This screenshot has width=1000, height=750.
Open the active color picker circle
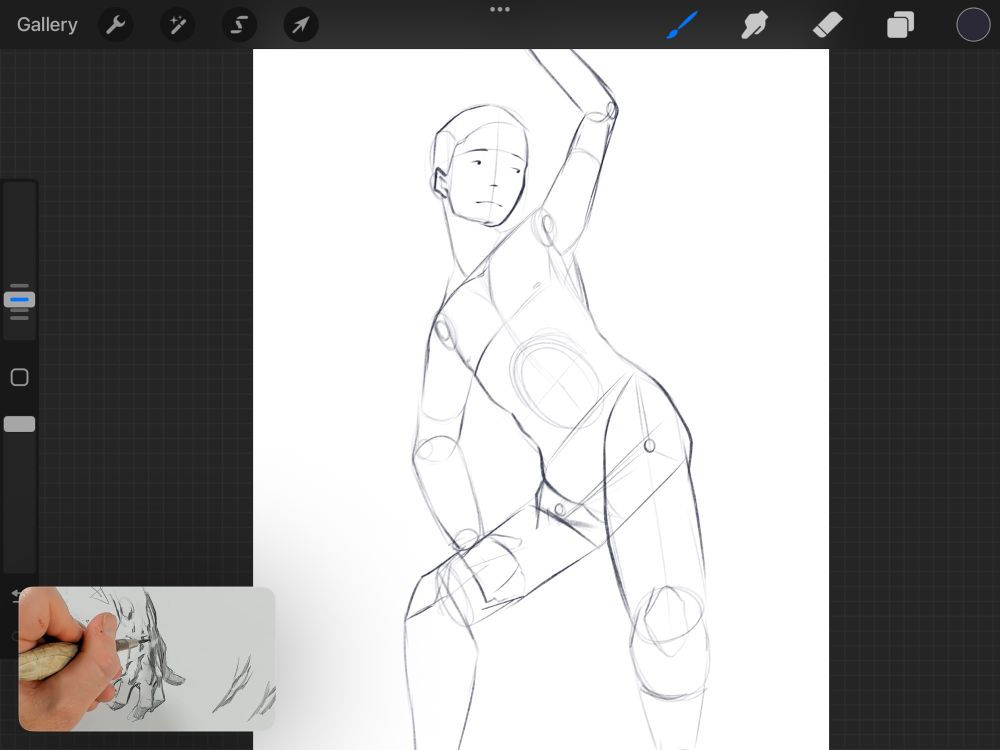(972, 25)
